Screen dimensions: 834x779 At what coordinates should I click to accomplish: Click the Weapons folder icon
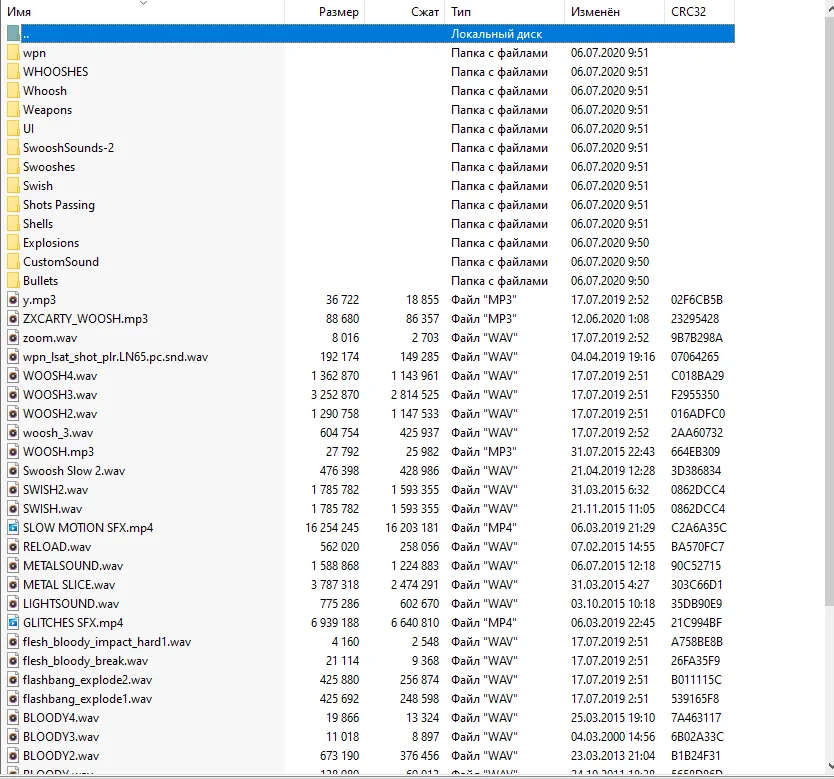[x=13, y=110]
